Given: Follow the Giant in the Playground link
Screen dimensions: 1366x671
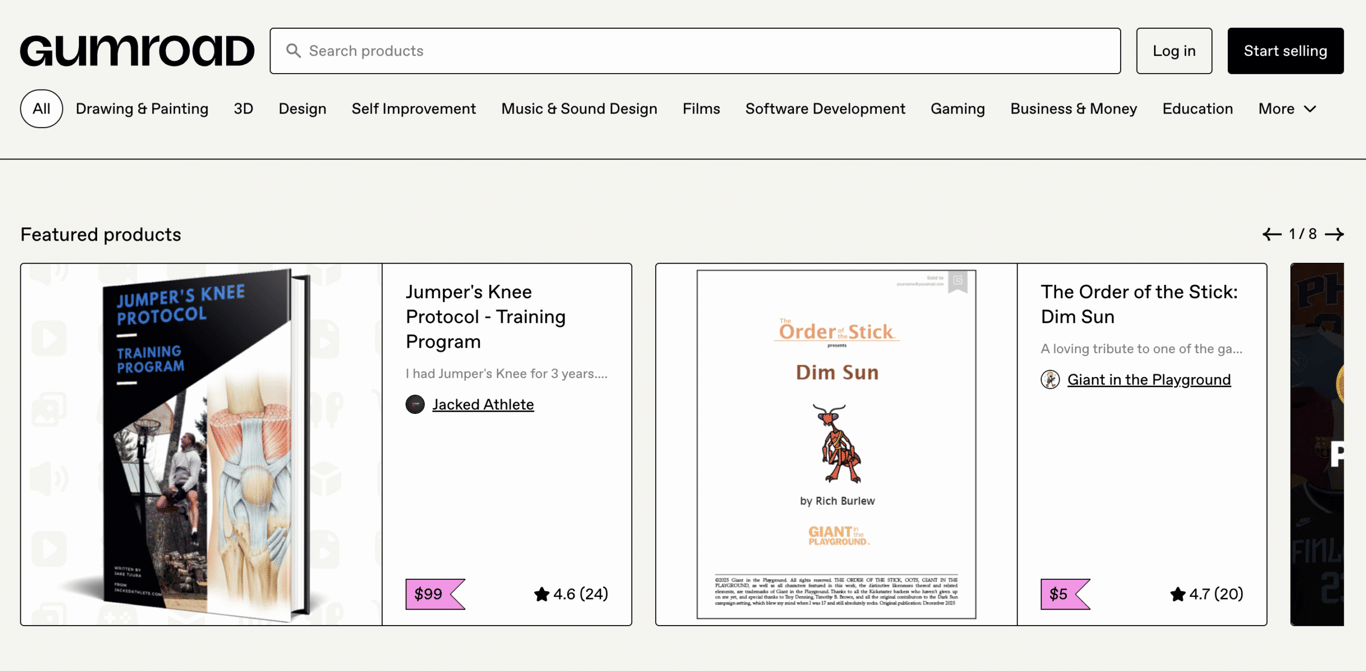Looking at the screenshot, I should click(1149, 379).
